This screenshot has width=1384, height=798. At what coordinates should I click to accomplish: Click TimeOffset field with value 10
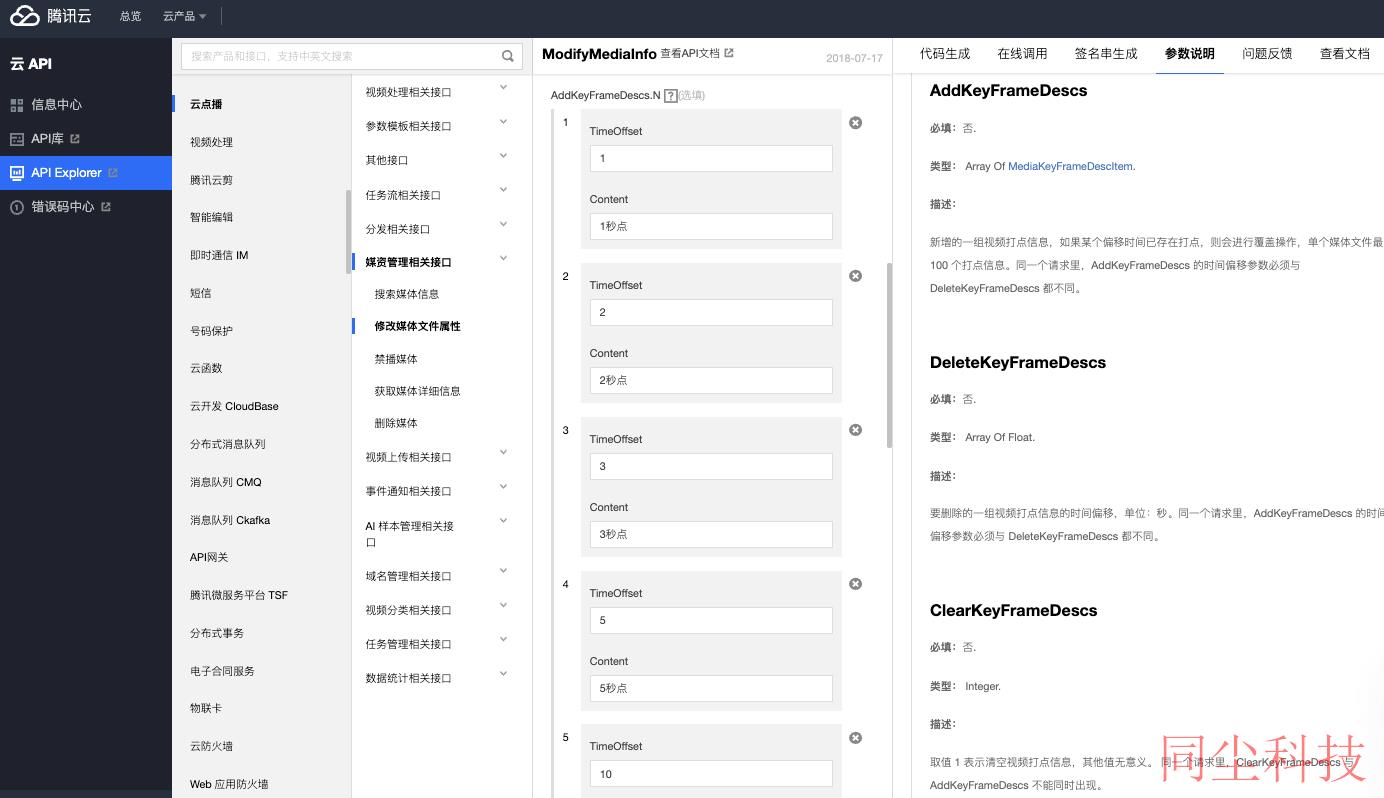[711, 774]
